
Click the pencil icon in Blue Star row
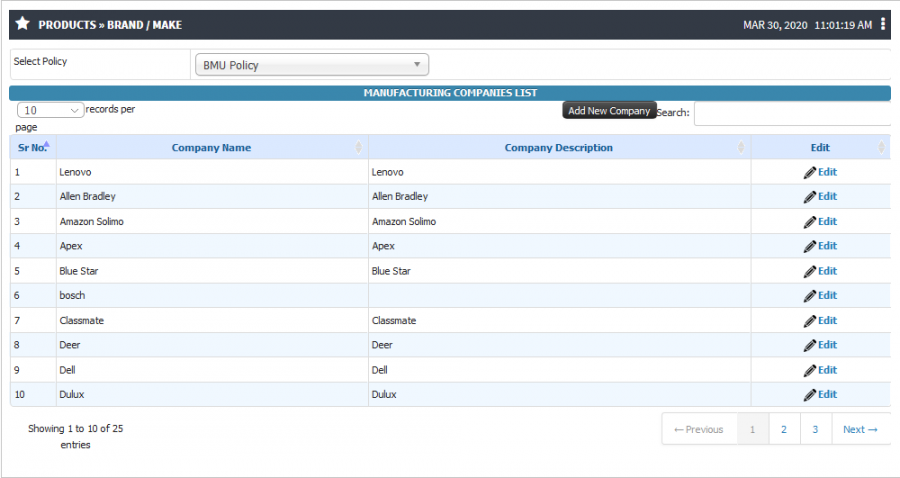[809, 271]
